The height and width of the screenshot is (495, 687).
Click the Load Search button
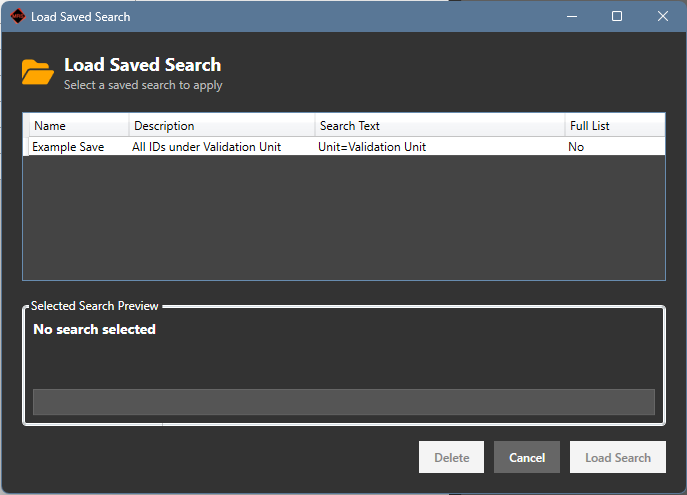pyautogui.click(x=618, y=457)
